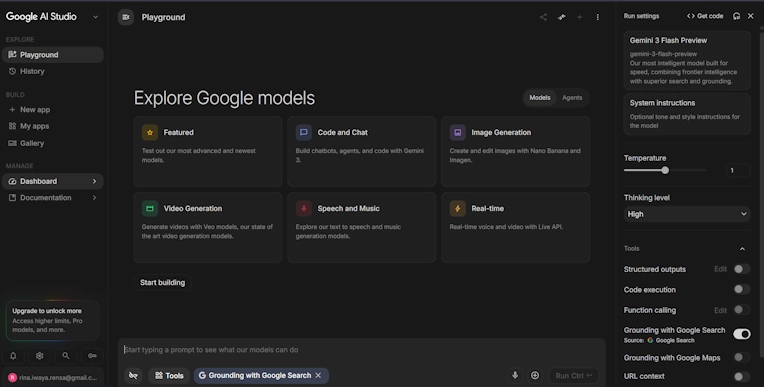Expand the Documentation submenu arrow
This screenshot has width=764, height=387.
(x=94, y=198)
